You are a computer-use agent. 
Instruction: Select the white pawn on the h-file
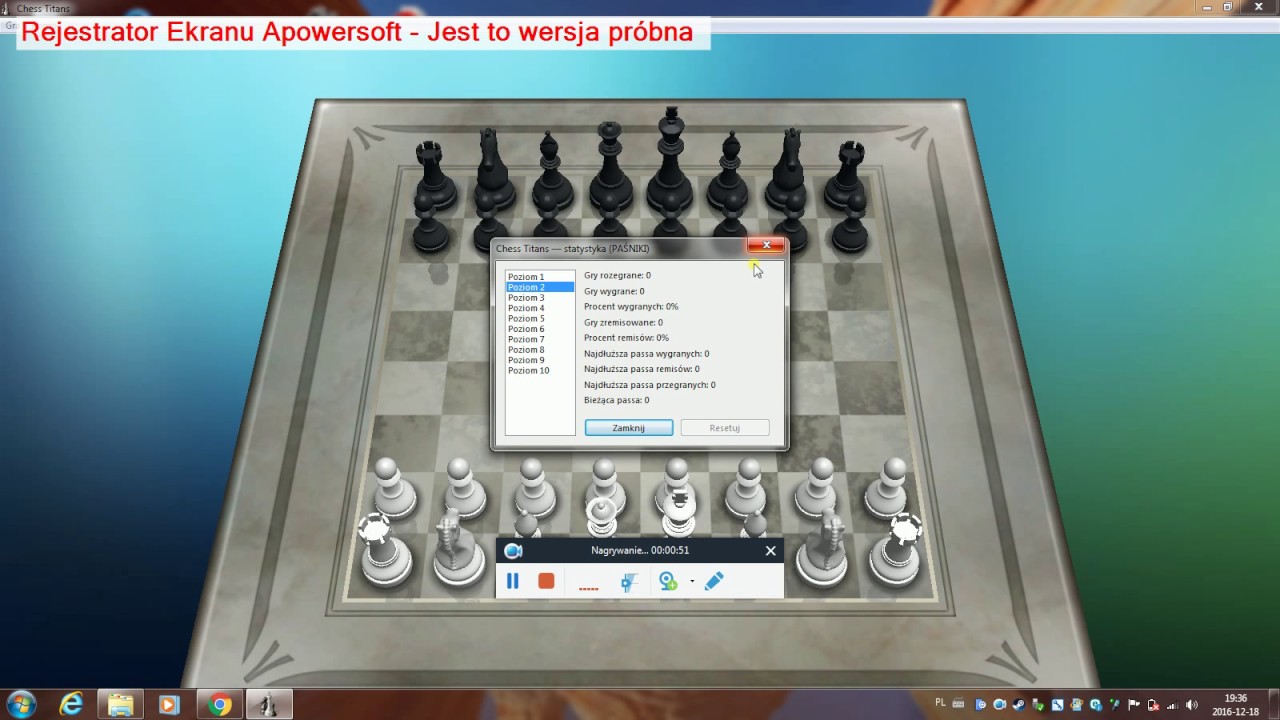890,488
